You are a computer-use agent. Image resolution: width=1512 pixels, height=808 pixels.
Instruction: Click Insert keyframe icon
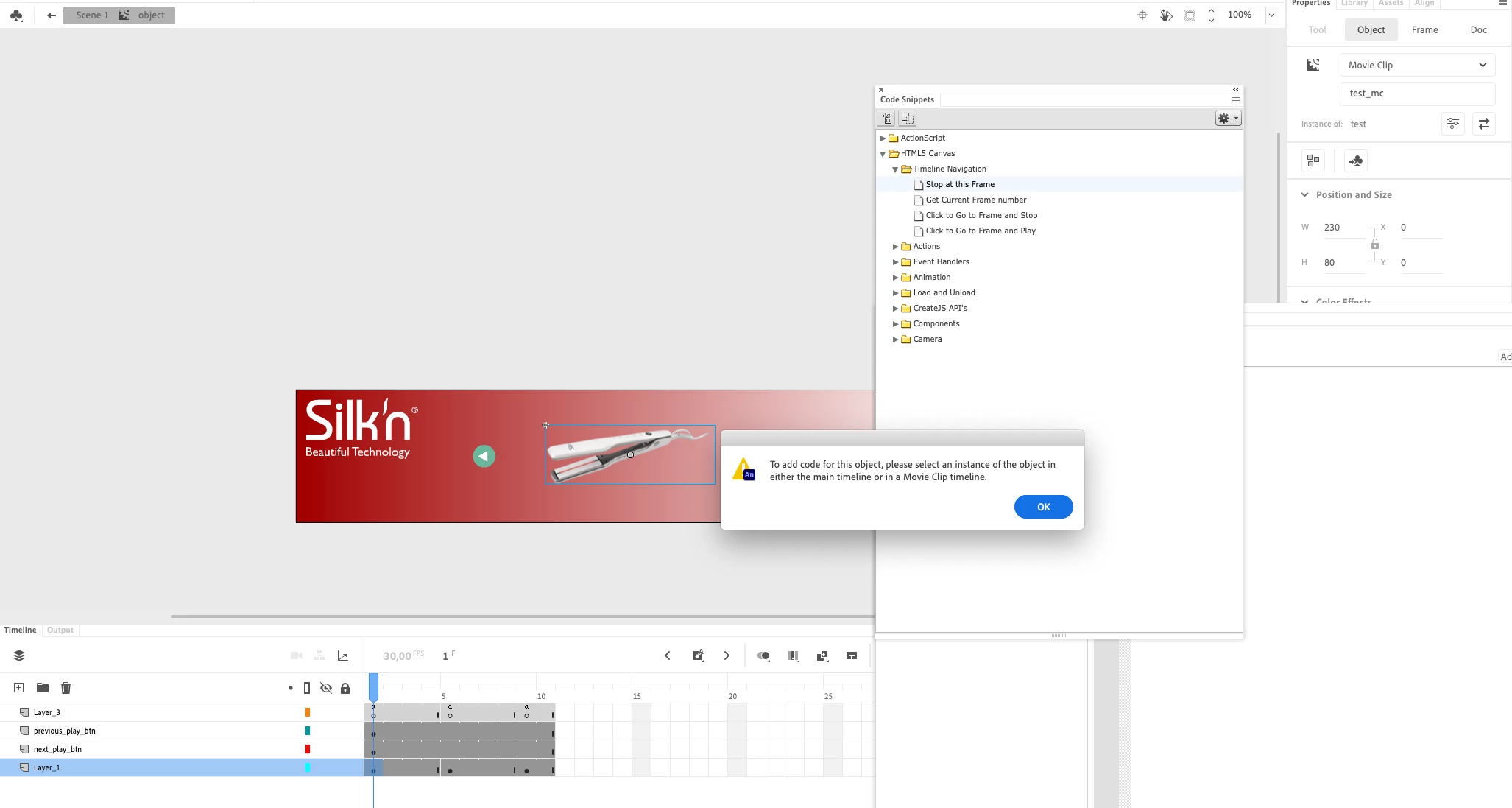[697, 656]
